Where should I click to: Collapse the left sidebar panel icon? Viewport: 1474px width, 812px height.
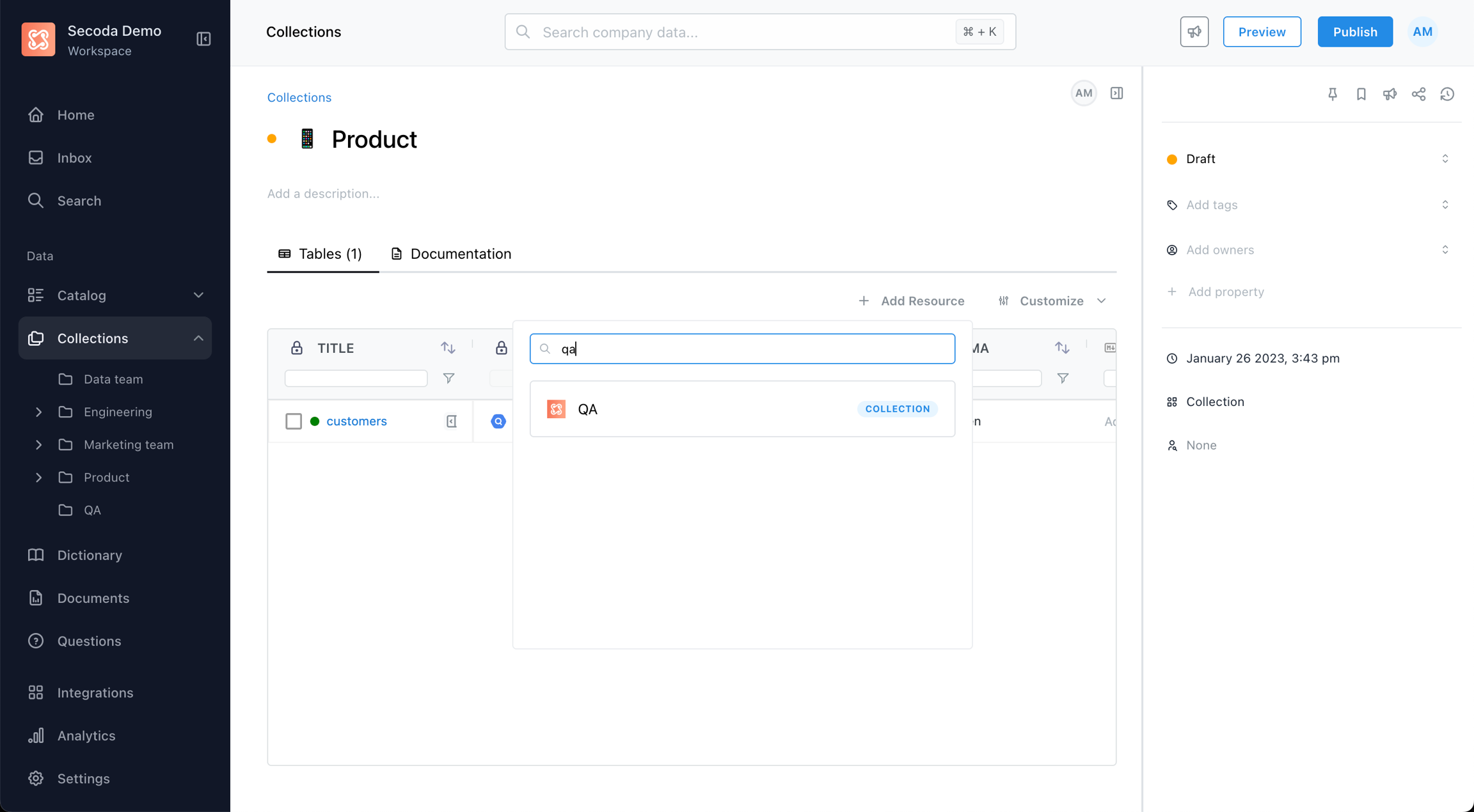click(x=203, y=39)
